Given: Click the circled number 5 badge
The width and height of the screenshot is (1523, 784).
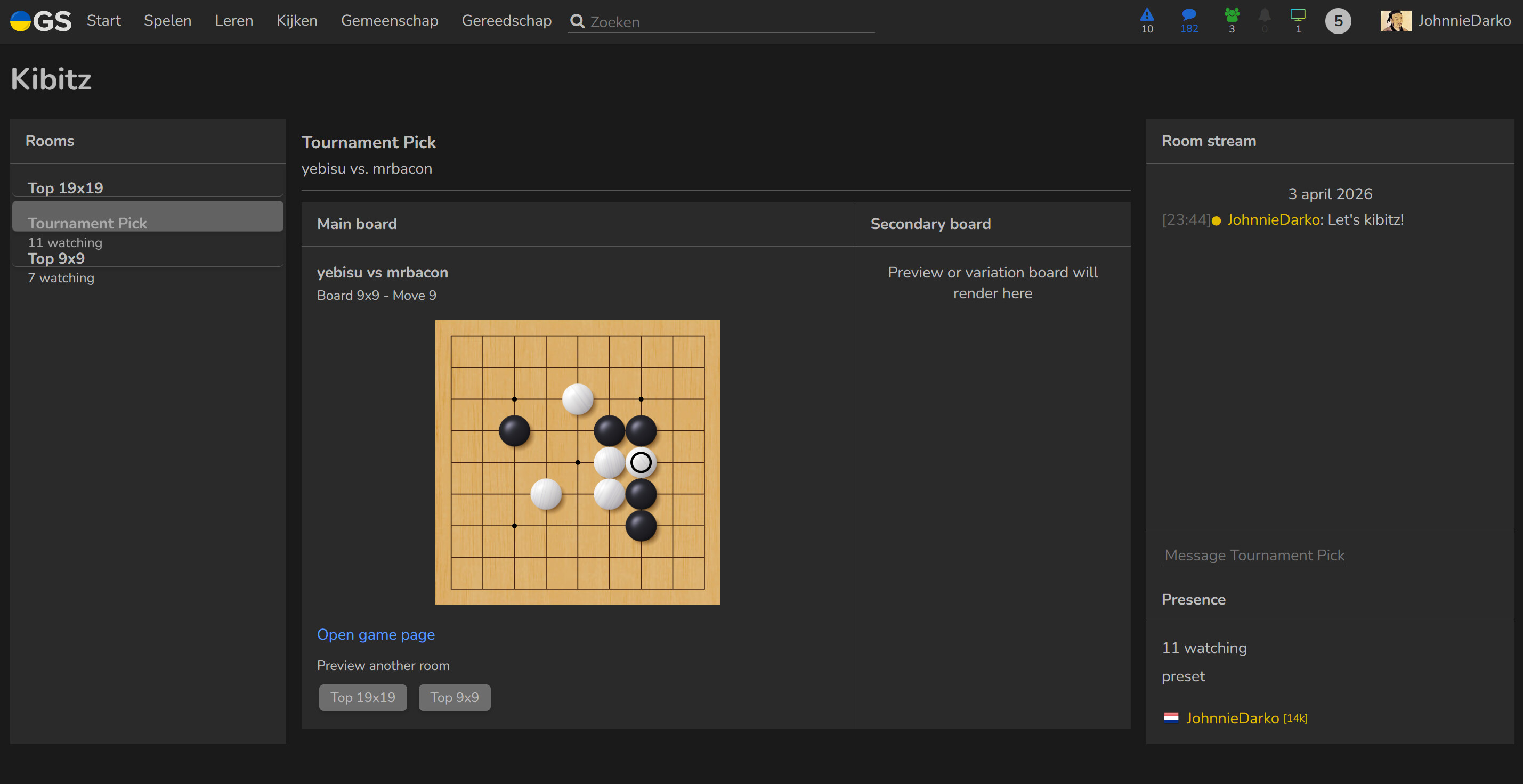Looking at the screenshot, I should click(x=1338, y=21).
